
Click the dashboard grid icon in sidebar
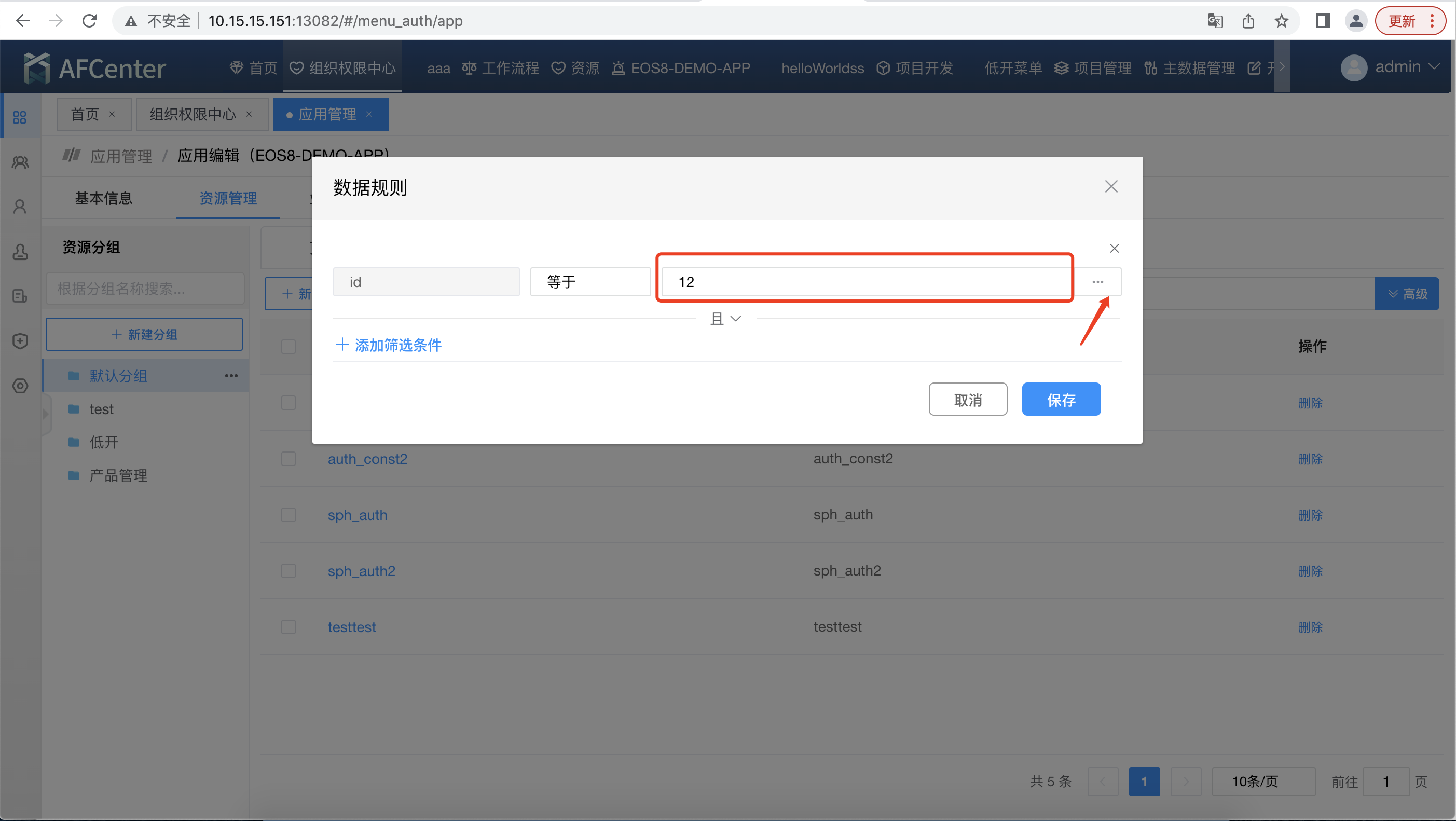click(20, 117)
